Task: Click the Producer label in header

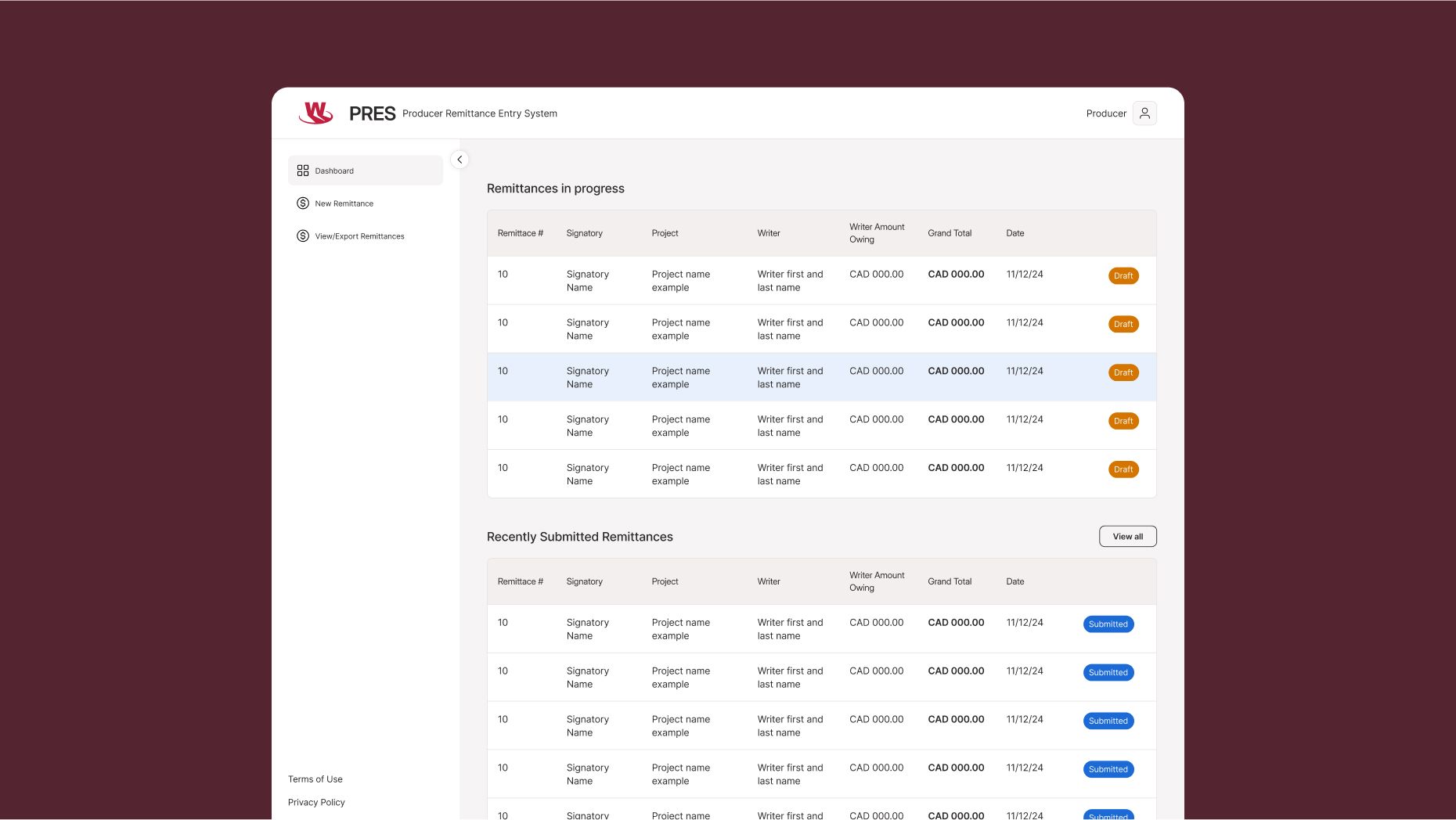Action: click(1106, 113)
